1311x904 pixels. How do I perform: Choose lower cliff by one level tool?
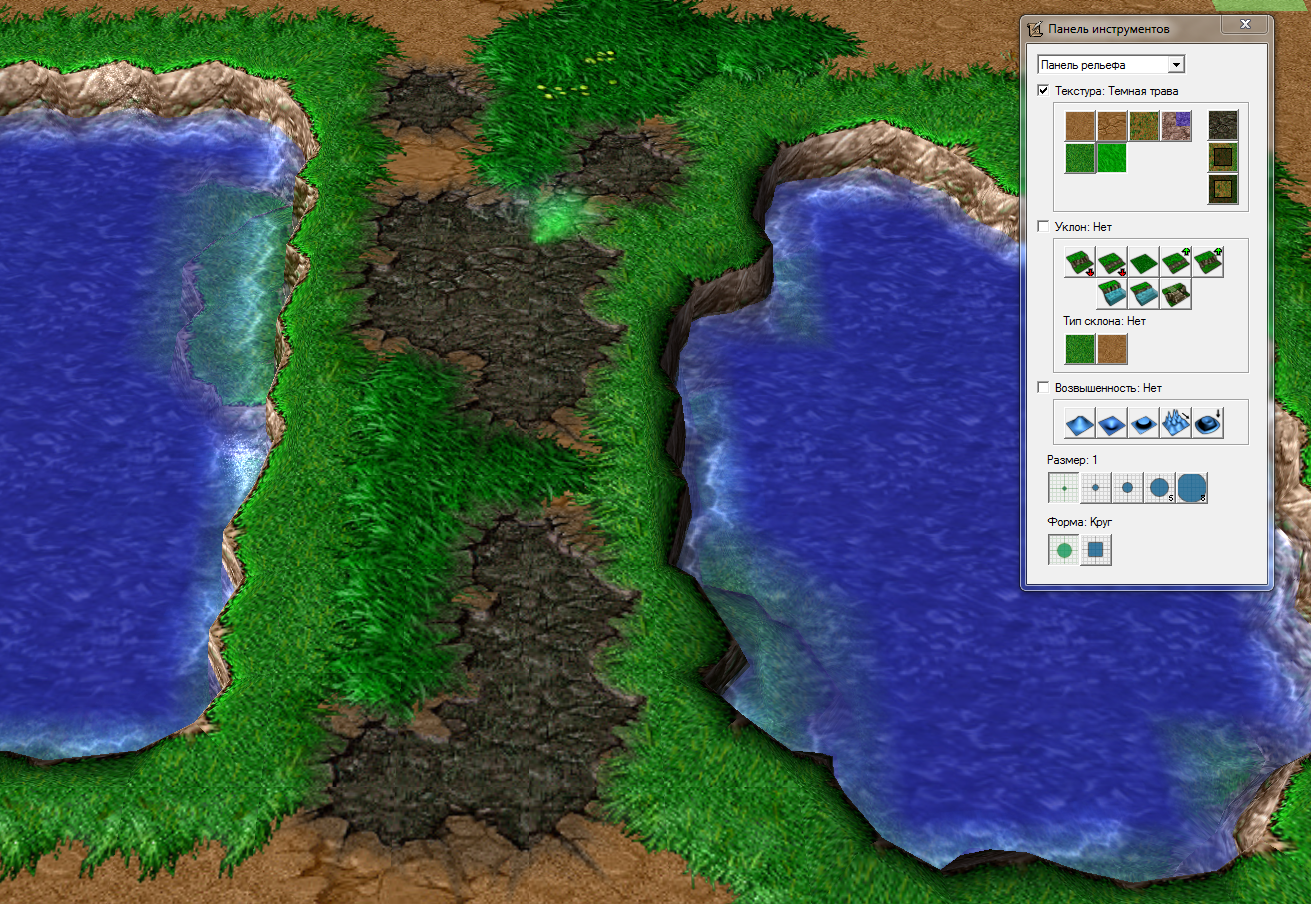click(1112, 262)
